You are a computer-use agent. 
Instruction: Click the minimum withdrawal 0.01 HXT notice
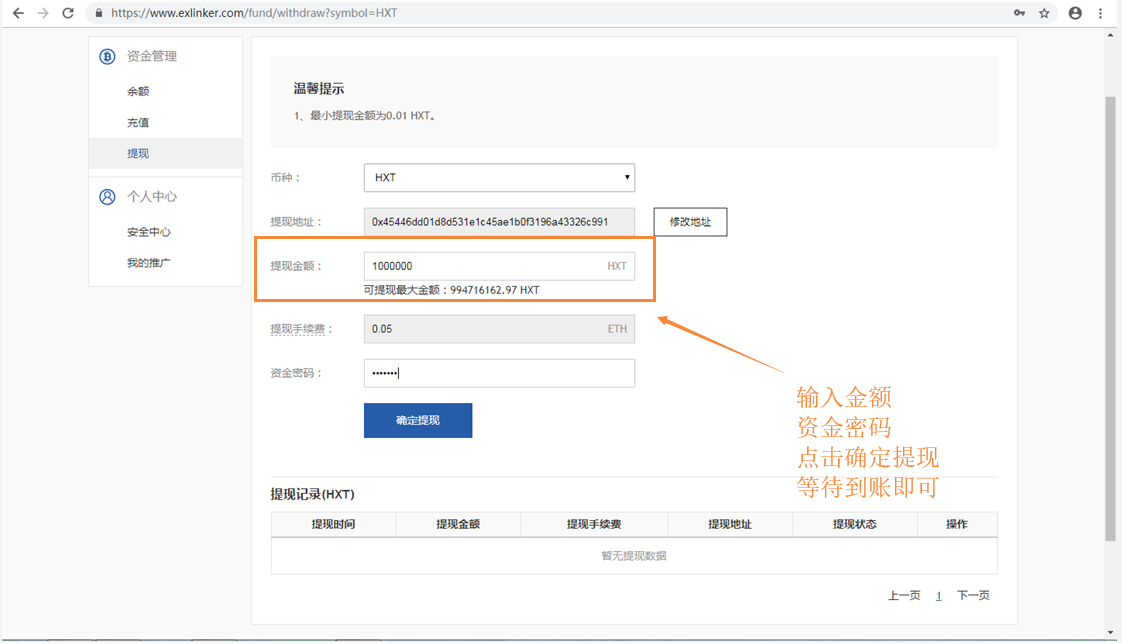[x=365, y=116]
